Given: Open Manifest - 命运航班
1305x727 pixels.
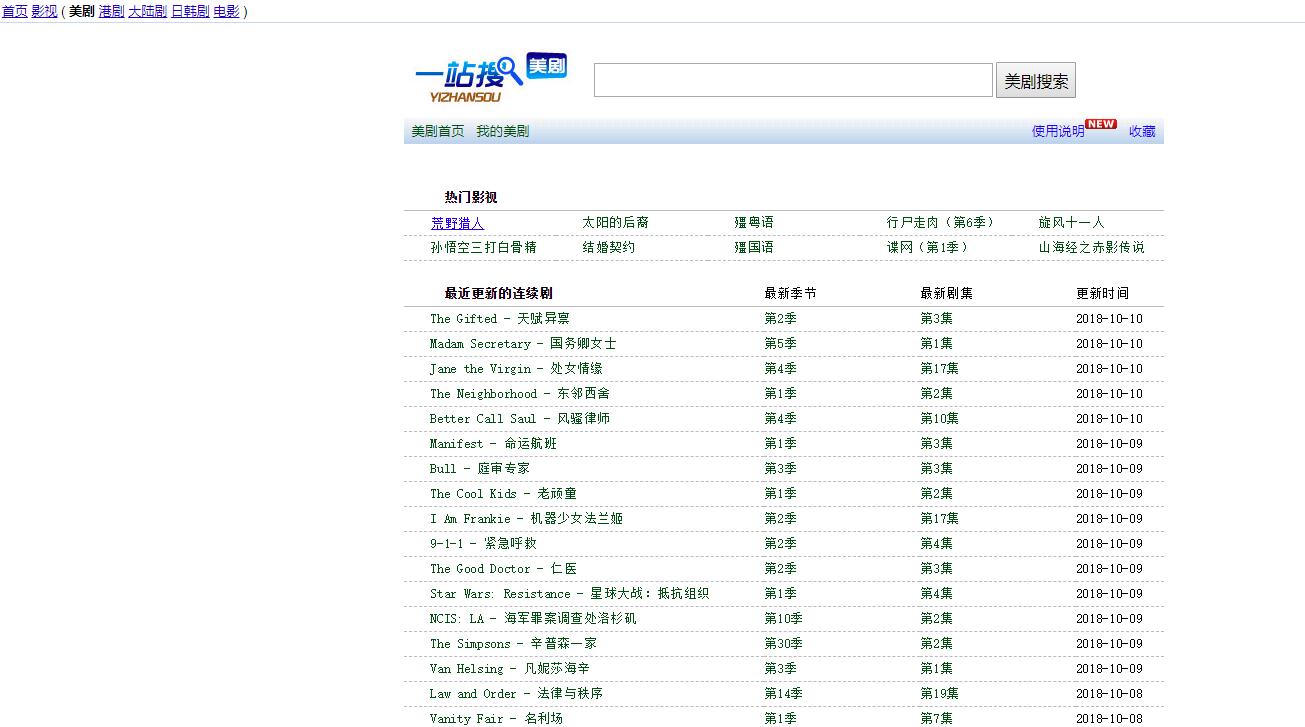Looking at the screenshot, I should [493, 444].
